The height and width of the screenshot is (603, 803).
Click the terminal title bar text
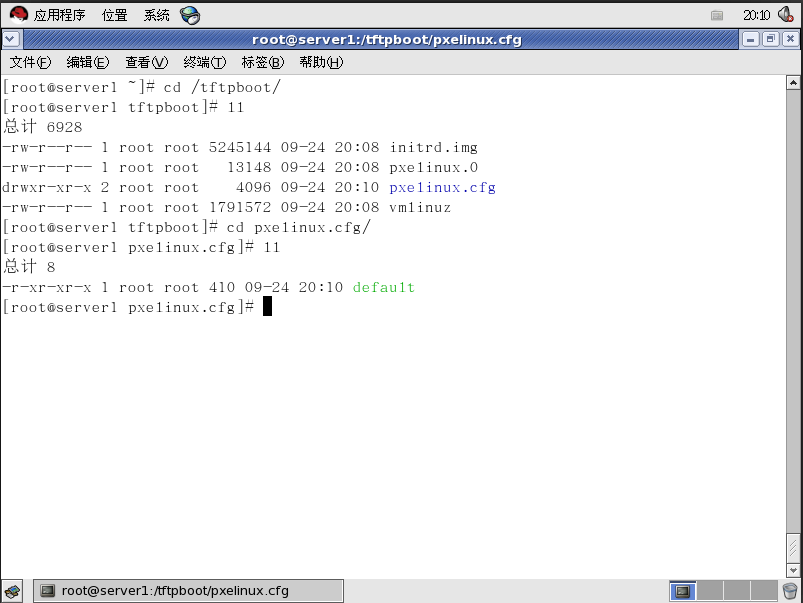387,39
